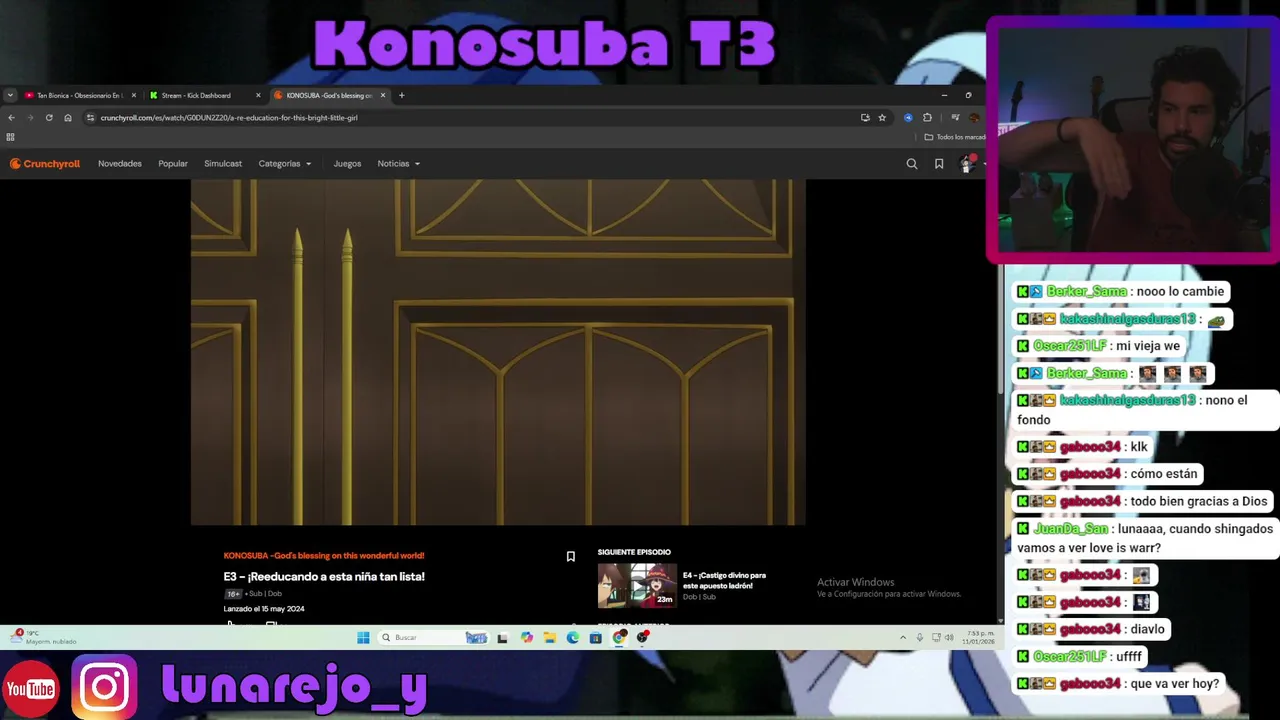Open E4 ¡Castigo divino para este apuesto ladrón! title
1280x720 pixels.
pos(724,580)
